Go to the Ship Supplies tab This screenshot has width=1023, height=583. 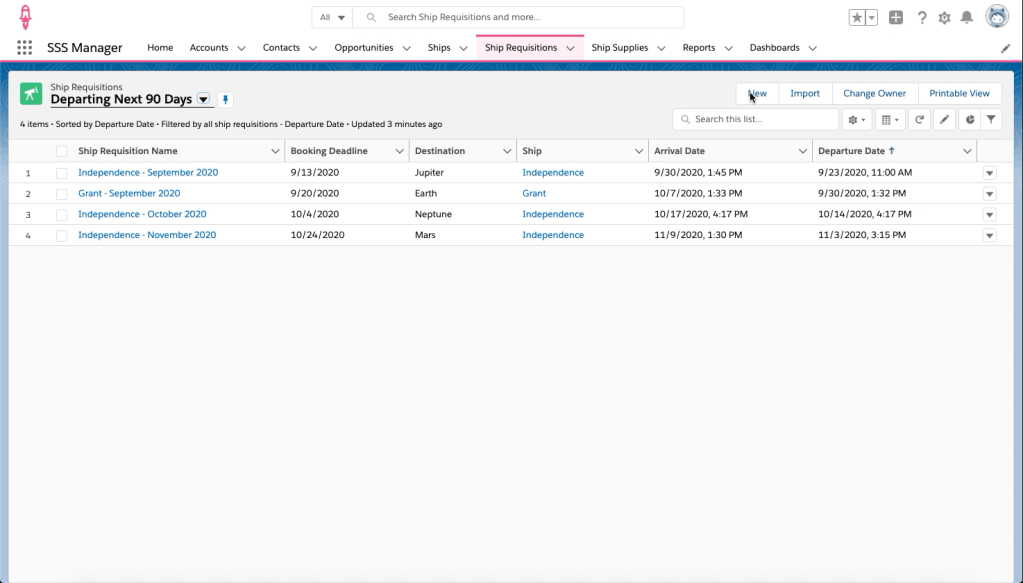619,48
